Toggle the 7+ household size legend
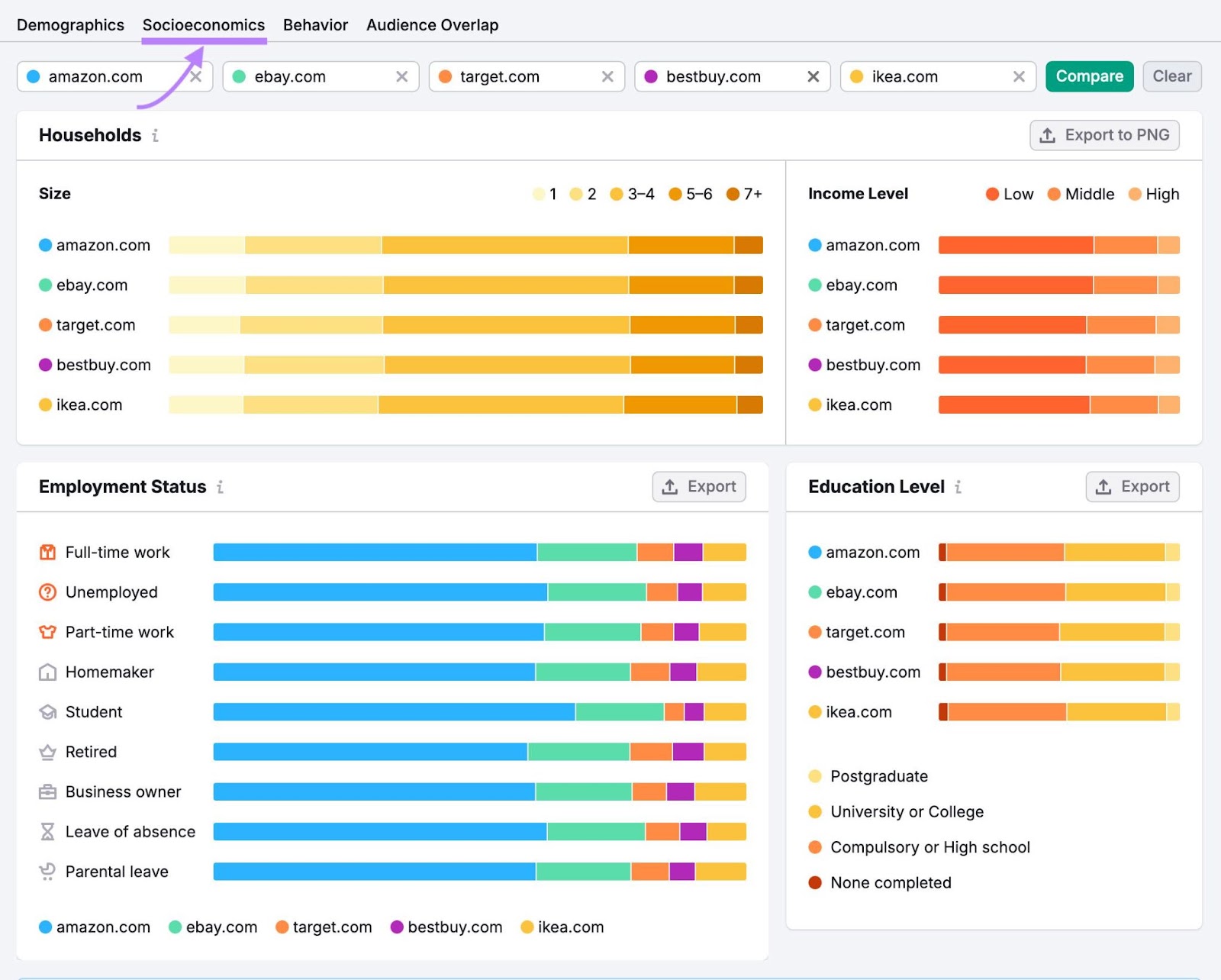This screenshot has height=980, width=1221. 744,194
